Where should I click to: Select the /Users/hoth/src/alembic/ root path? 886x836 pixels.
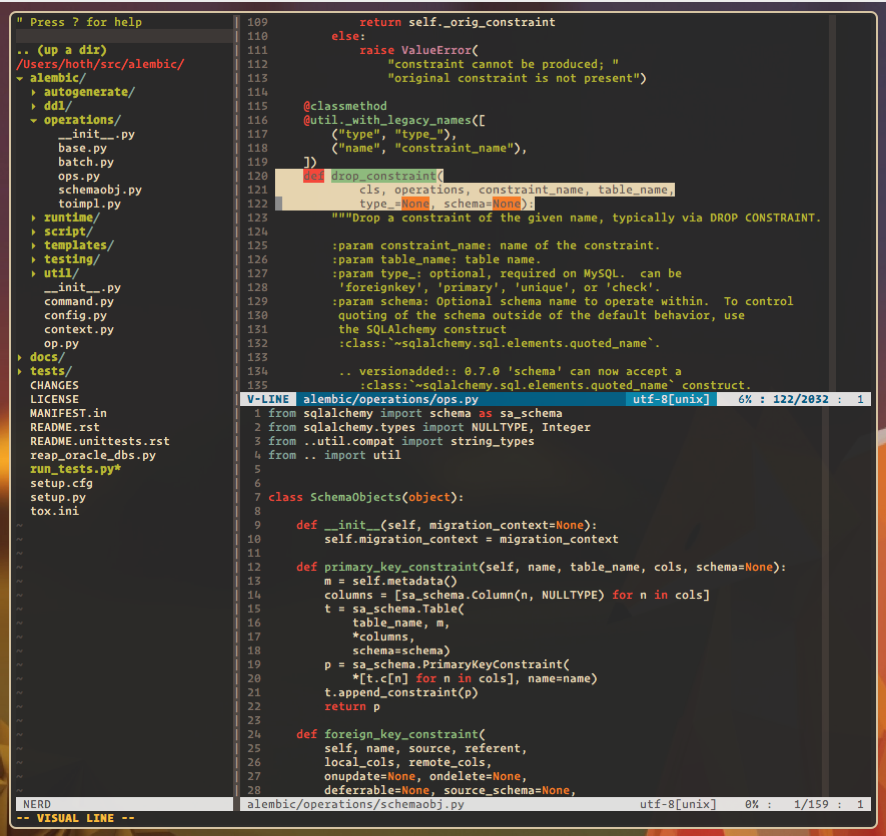(x=100, y=64)
